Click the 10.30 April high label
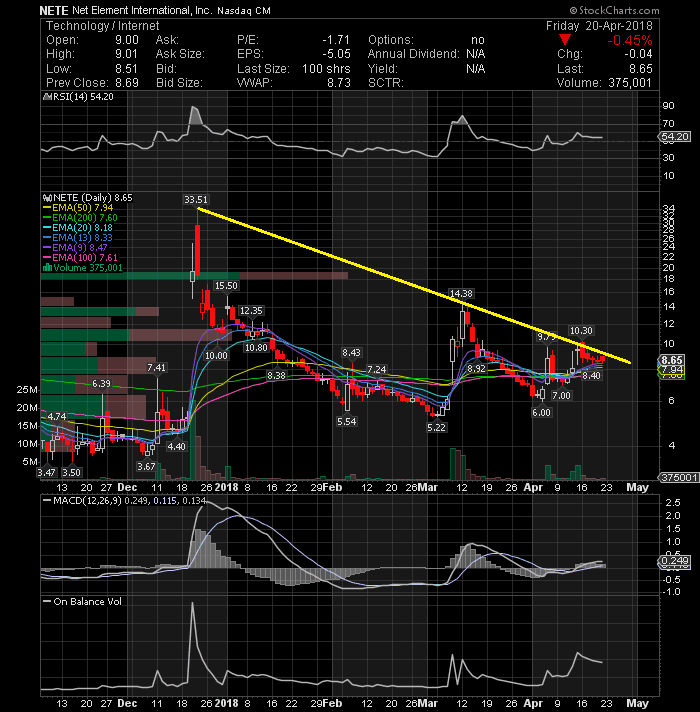This screenshot has height=712, width=700. tap(582, 331)
